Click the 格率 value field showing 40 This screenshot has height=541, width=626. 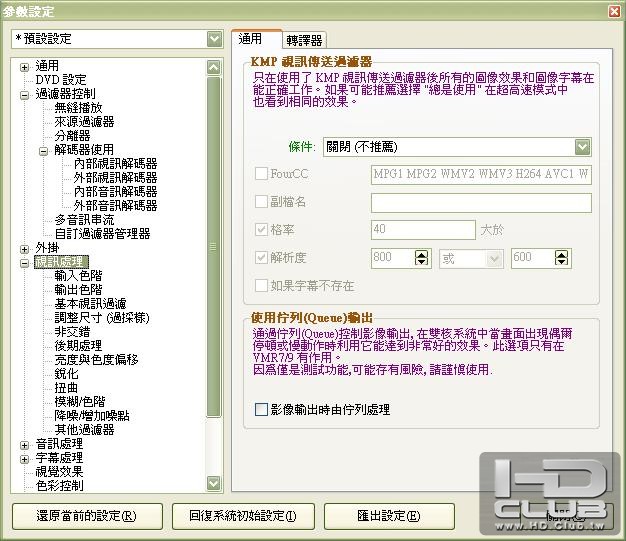(x=423, y=230)
